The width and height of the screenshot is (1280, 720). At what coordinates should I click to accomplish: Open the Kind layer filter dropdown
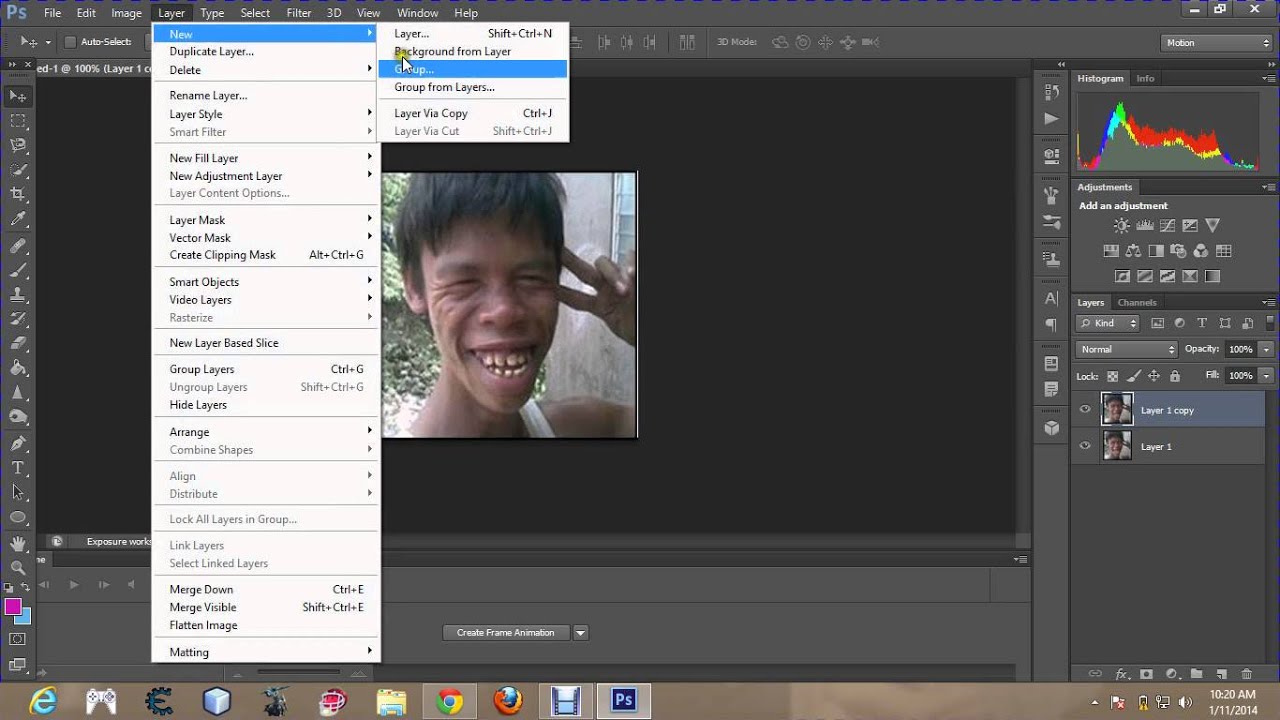point(1107,323)
